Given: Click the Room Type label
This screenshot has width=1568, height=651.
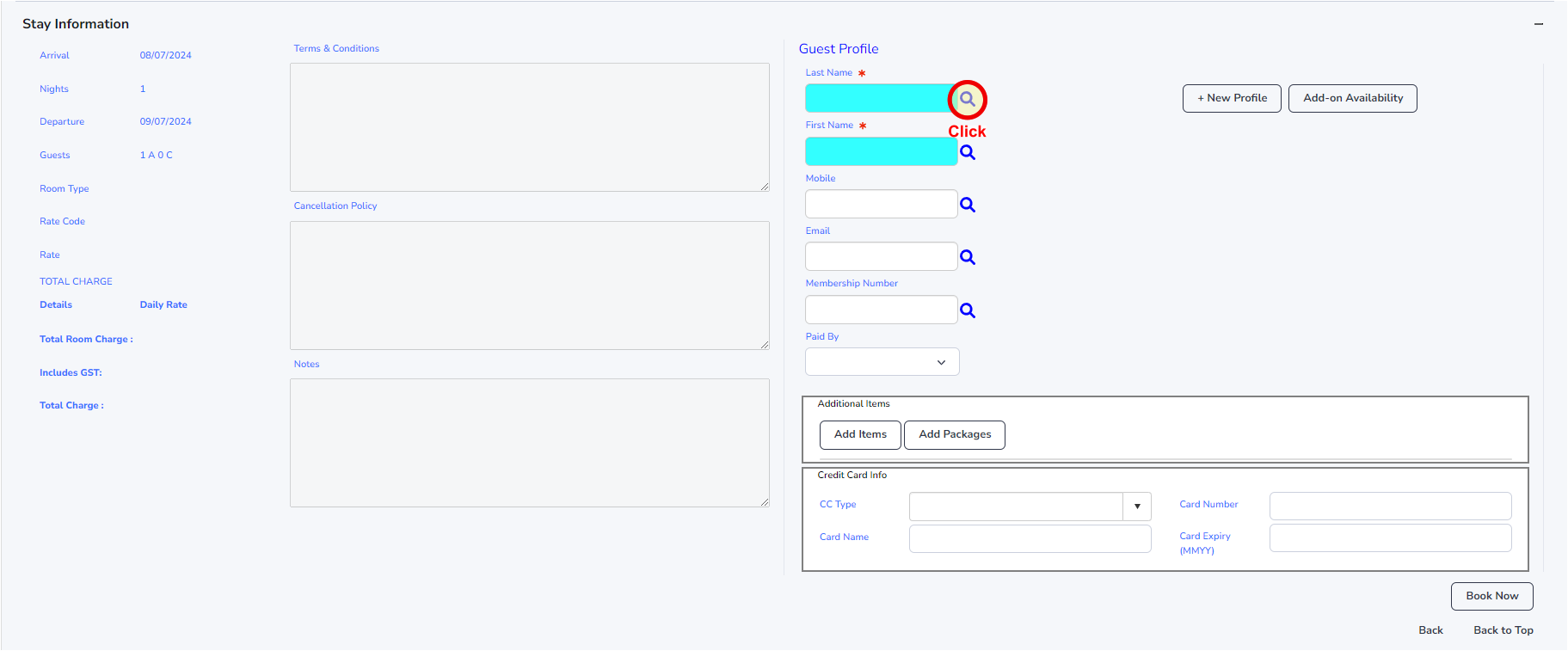Looking at the screenshot, I should 65,188.
